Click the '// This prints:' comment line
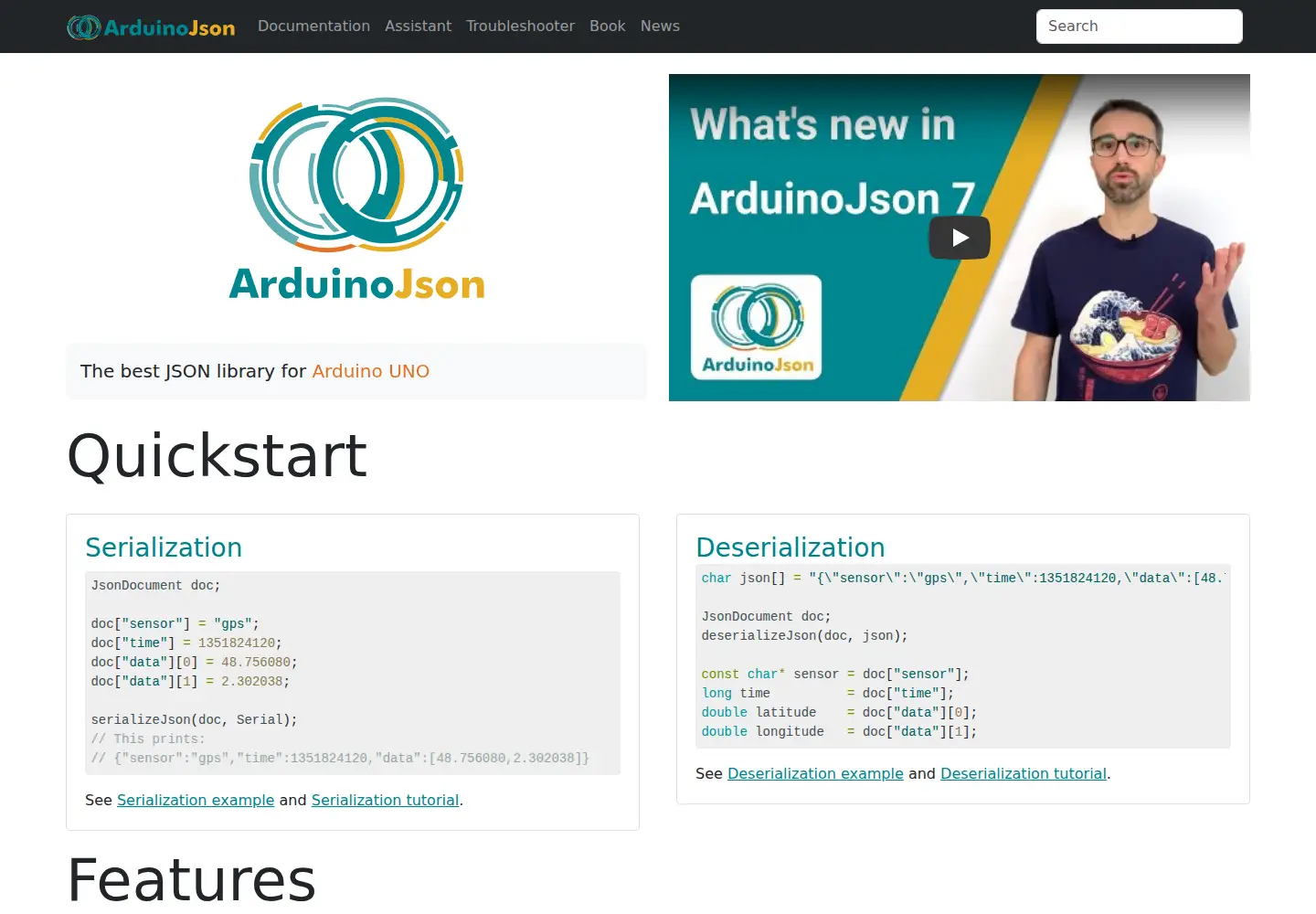 click(x=148, y=739)
